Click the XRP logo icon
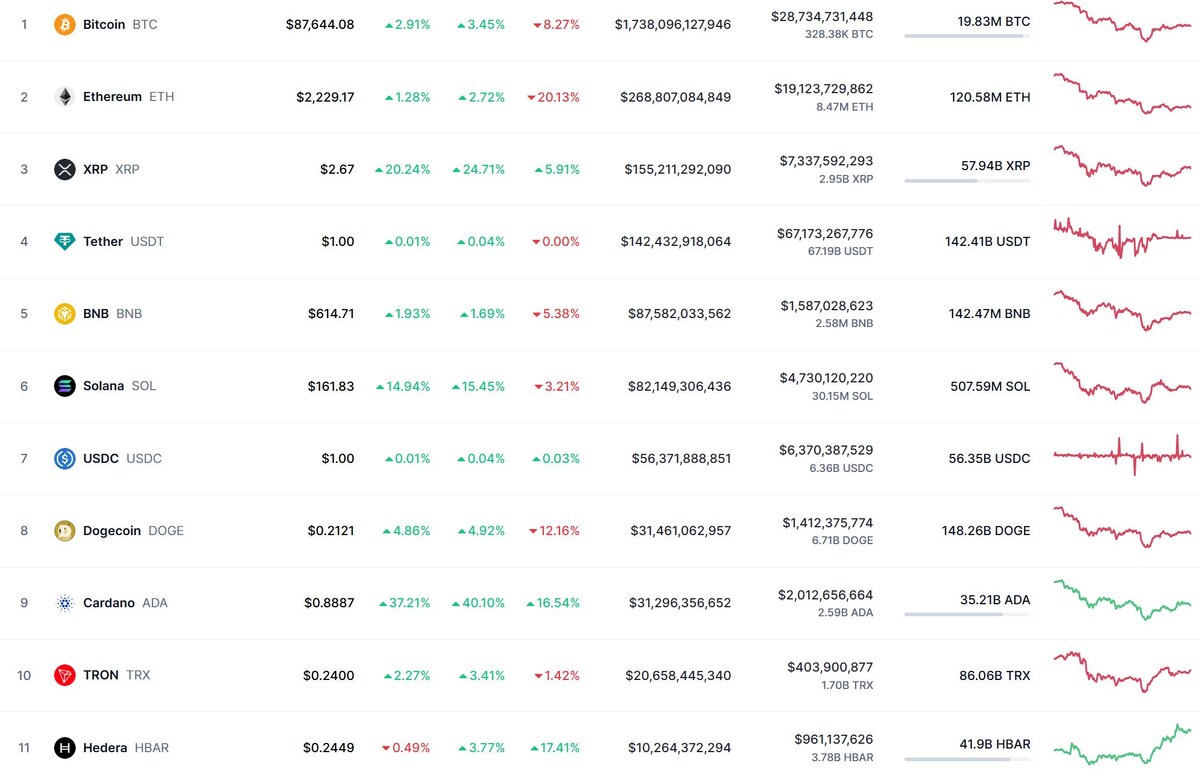This screenshot has height=778, width=1200. (65, 168)
